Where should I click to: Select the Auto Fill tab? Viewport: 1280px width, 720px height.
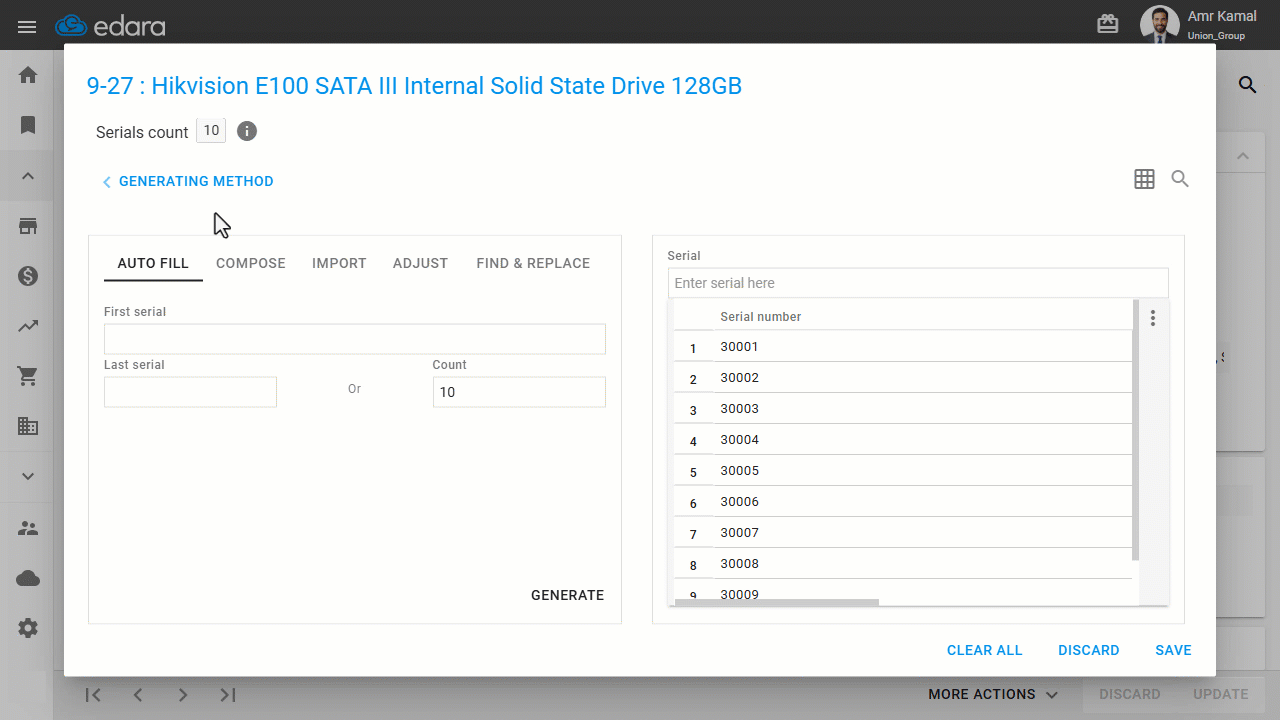tap(153, 263)
